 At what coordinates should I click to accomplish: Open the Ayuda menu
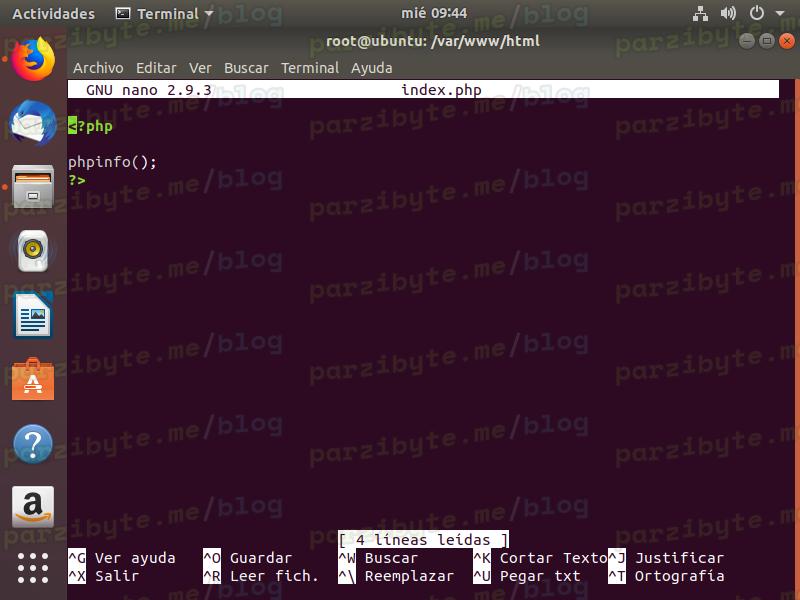372,68
